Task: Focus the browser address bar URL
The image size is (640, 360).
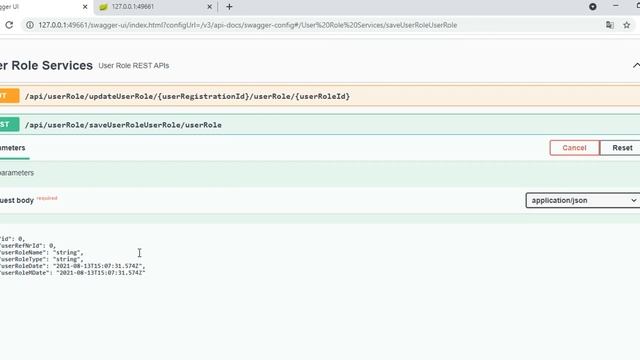Action: [x=248, y=25]
